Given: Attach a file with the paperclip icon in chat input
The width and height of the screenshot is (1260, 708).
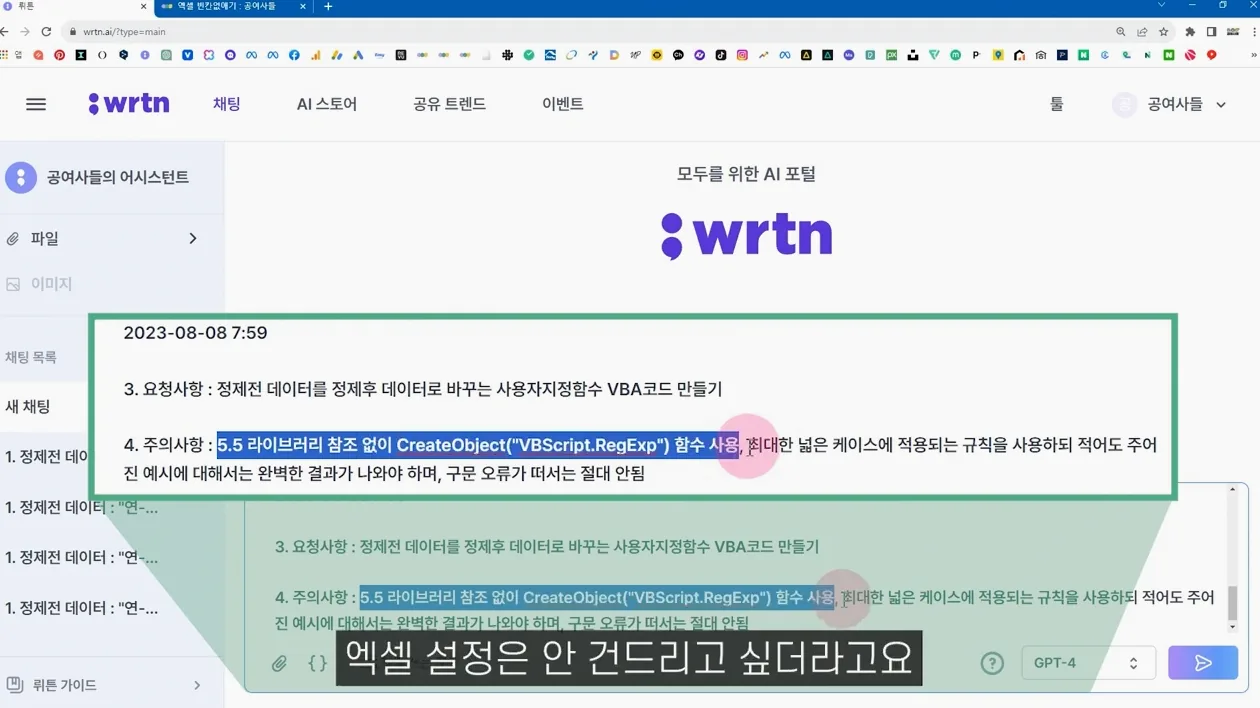Looking at the screenshot, I should (280, 662).
